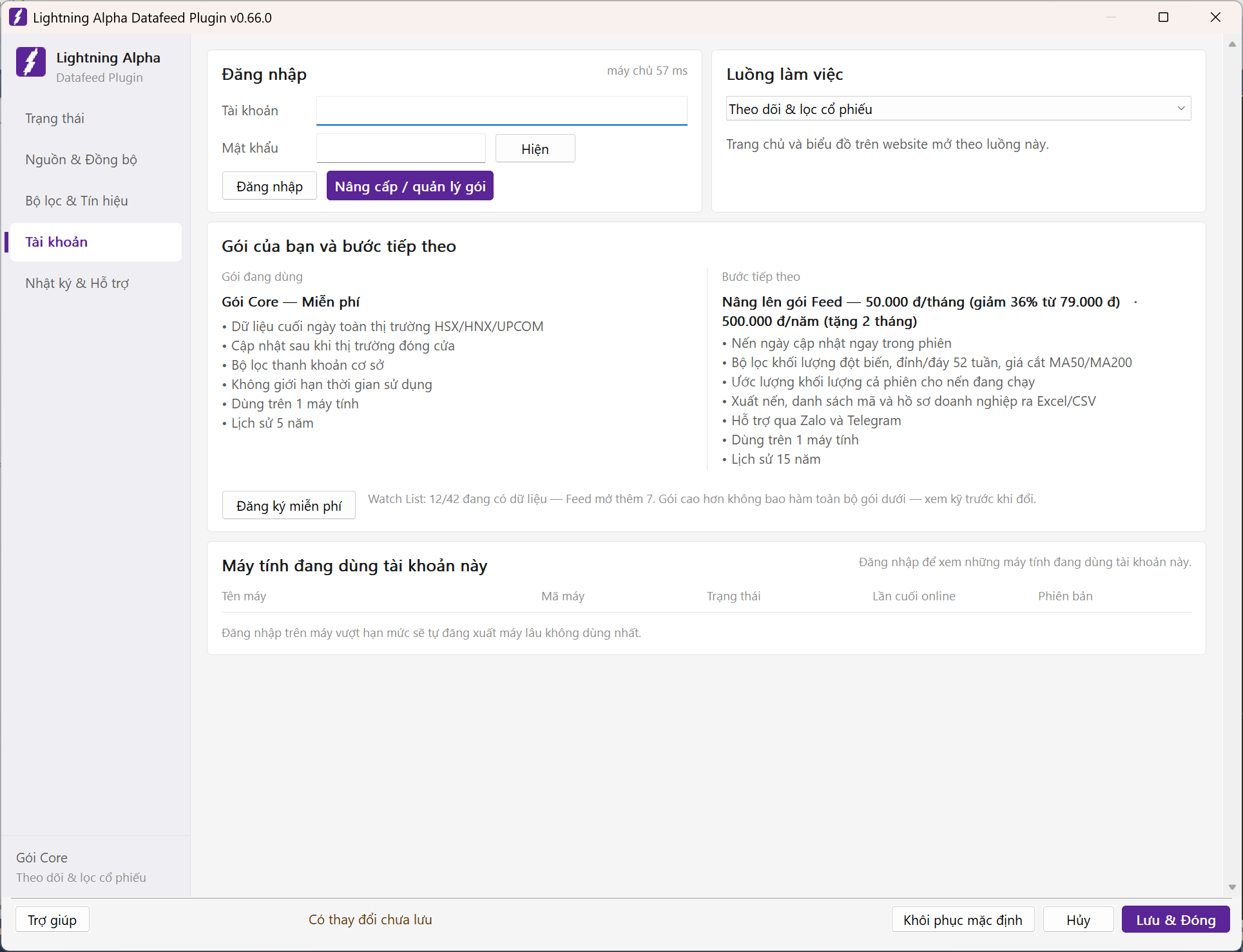Screen dimensions: 1243x952
Task: Open the Bộ lọc & Tín hiệu section
Action: pyautogui.click(x=95, y=201)
